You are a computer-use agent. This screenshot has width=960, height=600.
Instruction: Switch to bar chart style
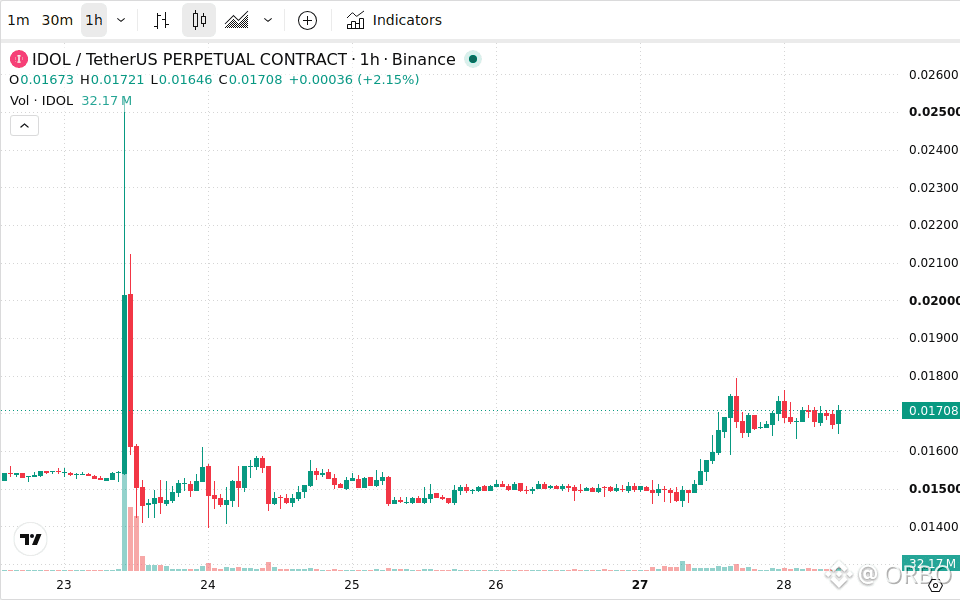[162, 20]
